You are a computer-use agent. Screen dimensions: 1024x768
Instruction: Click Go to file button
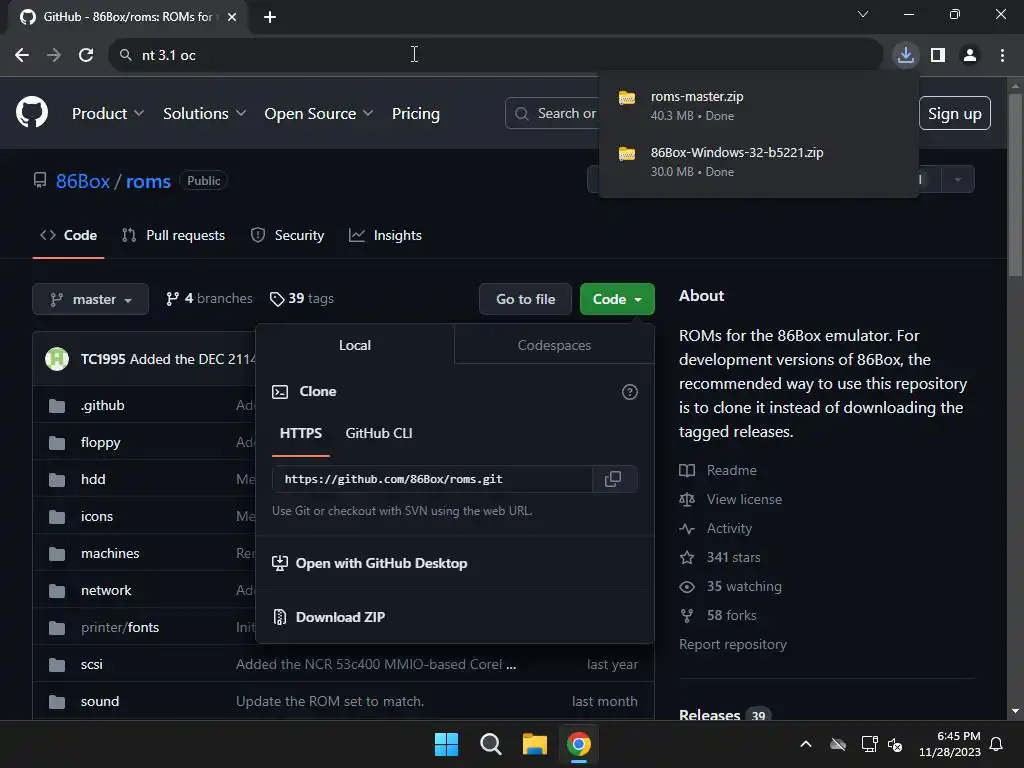[x=525, y=299]
